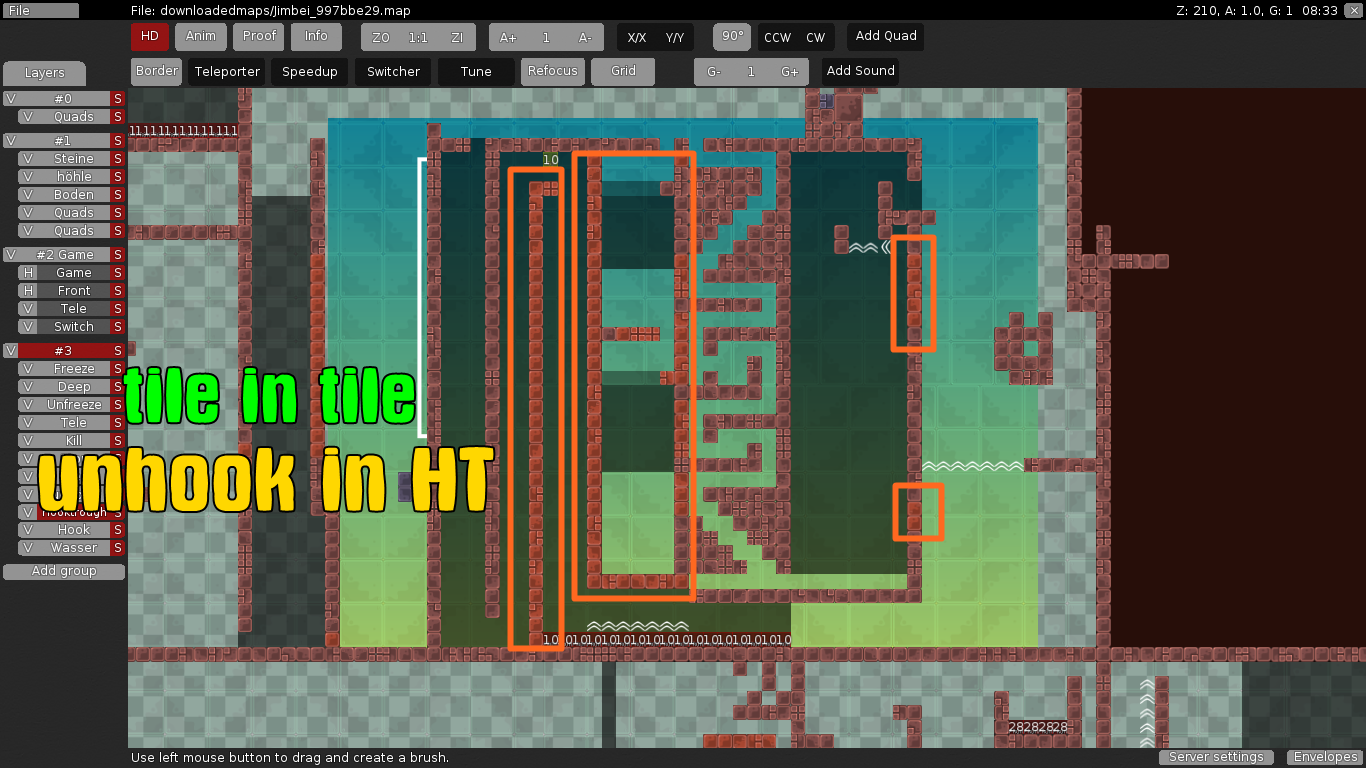Open the Envelopes panel
1366x768 pixels.
[x=1324, y=757]
